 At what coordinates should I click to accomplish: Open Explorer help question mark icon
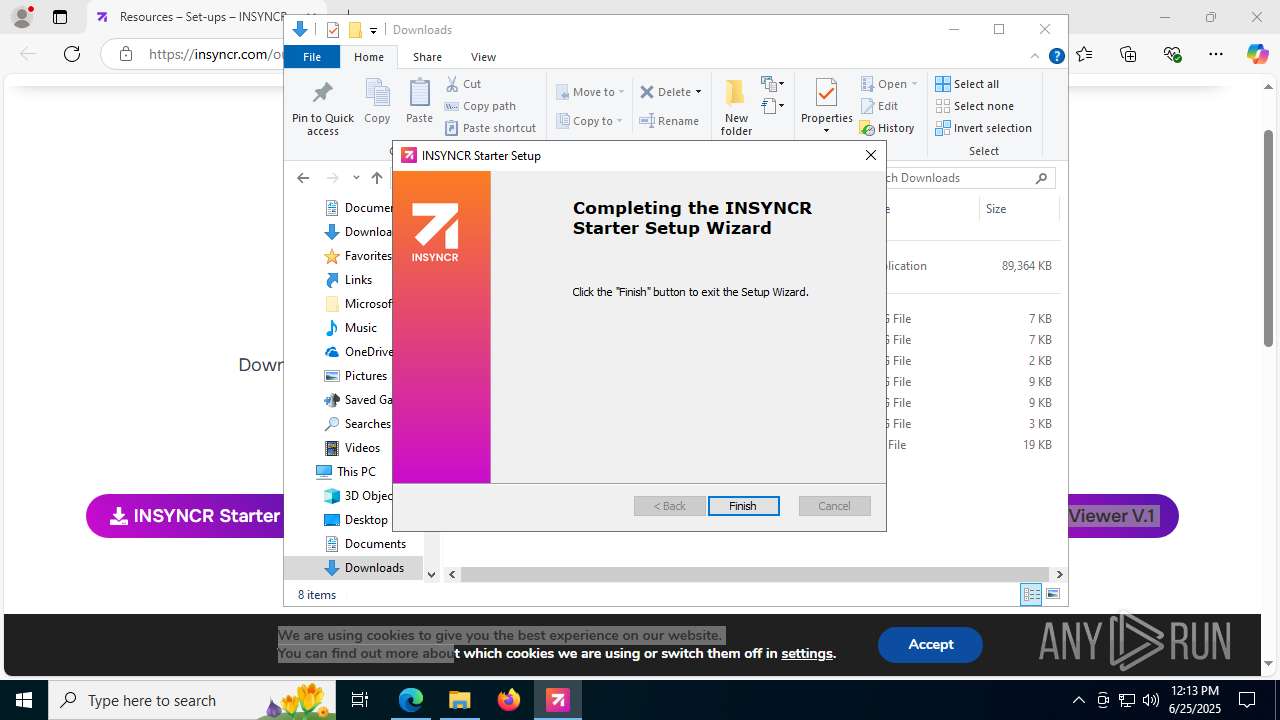tap(1056, 56)
